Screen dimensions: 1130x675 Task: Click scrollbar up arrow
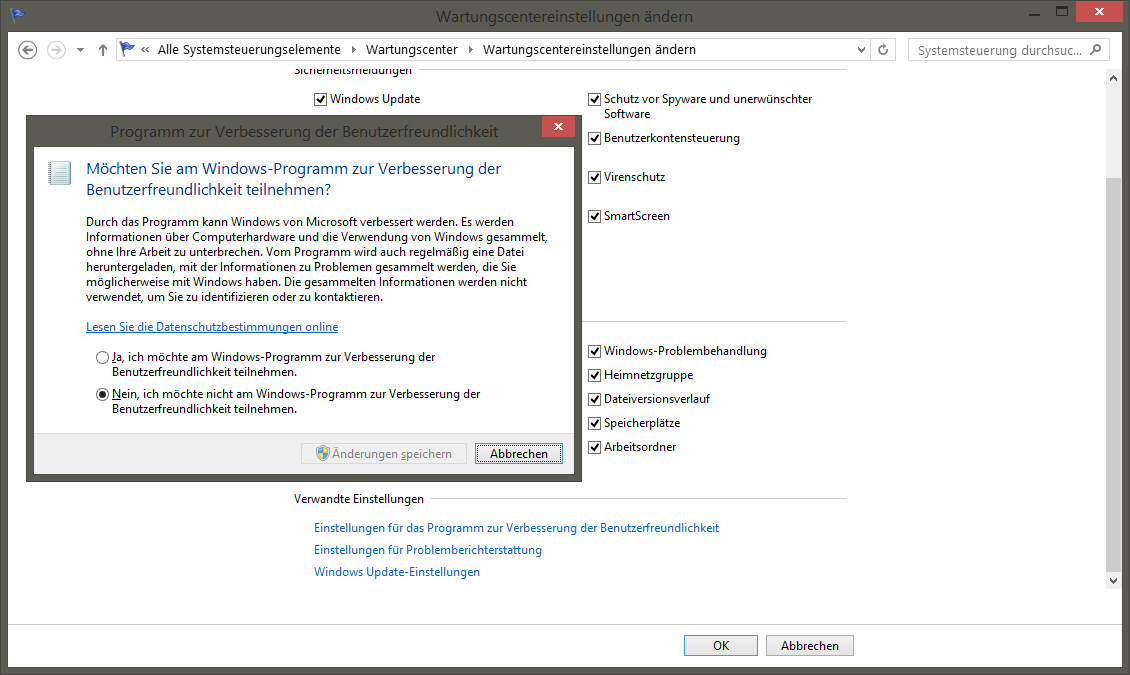click(1113, 78)
